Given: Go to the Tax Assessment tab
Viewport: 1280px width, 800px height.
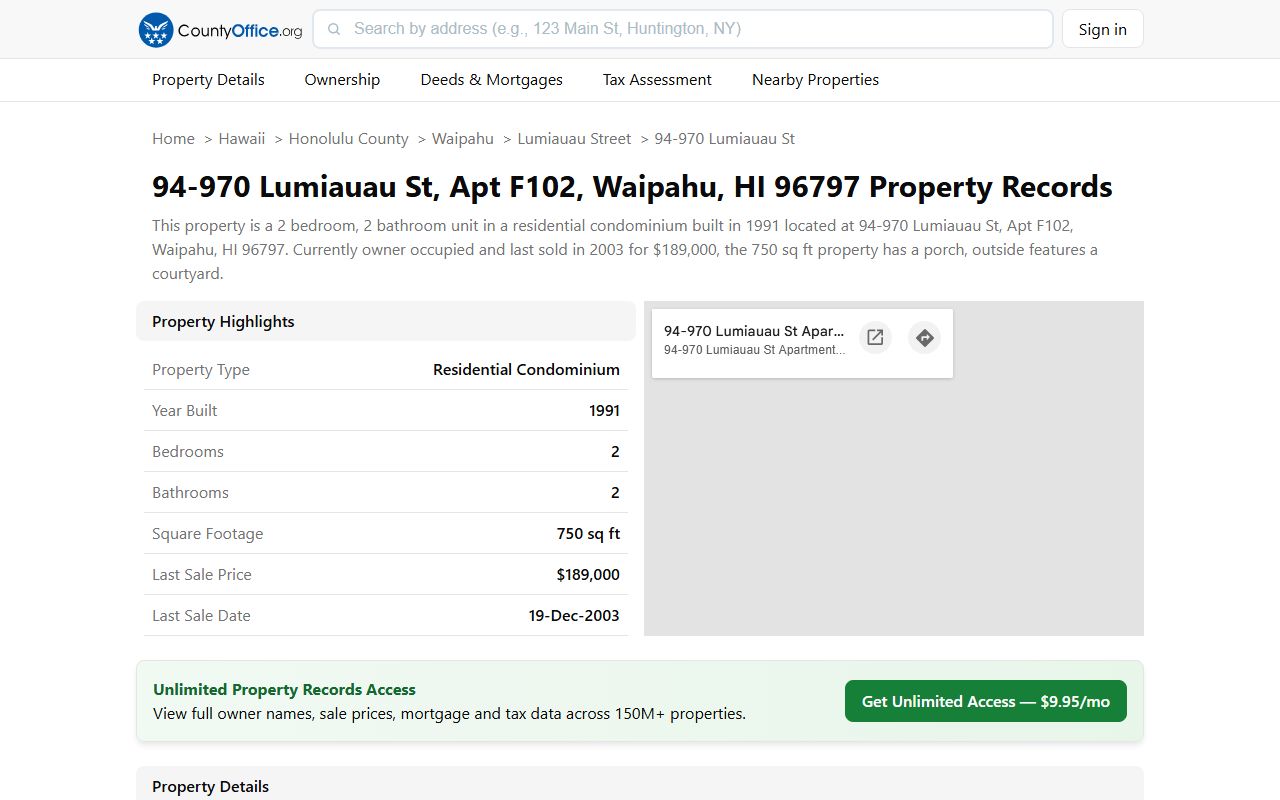Looking at the screenshot, I should coord(657,80).
